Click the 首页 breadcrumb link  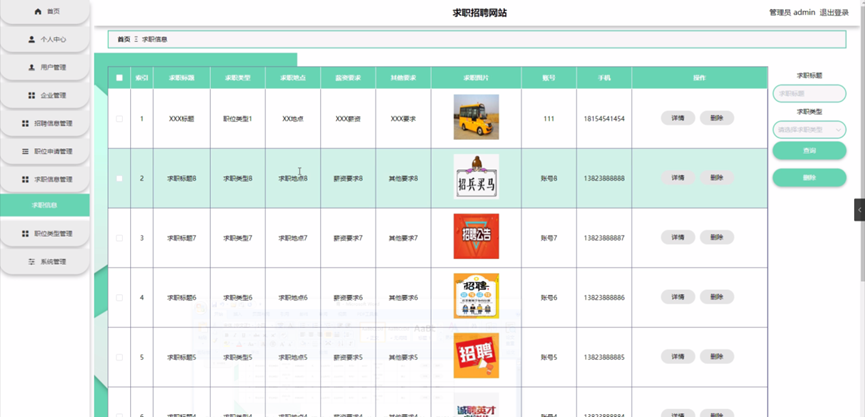[124, 40]
